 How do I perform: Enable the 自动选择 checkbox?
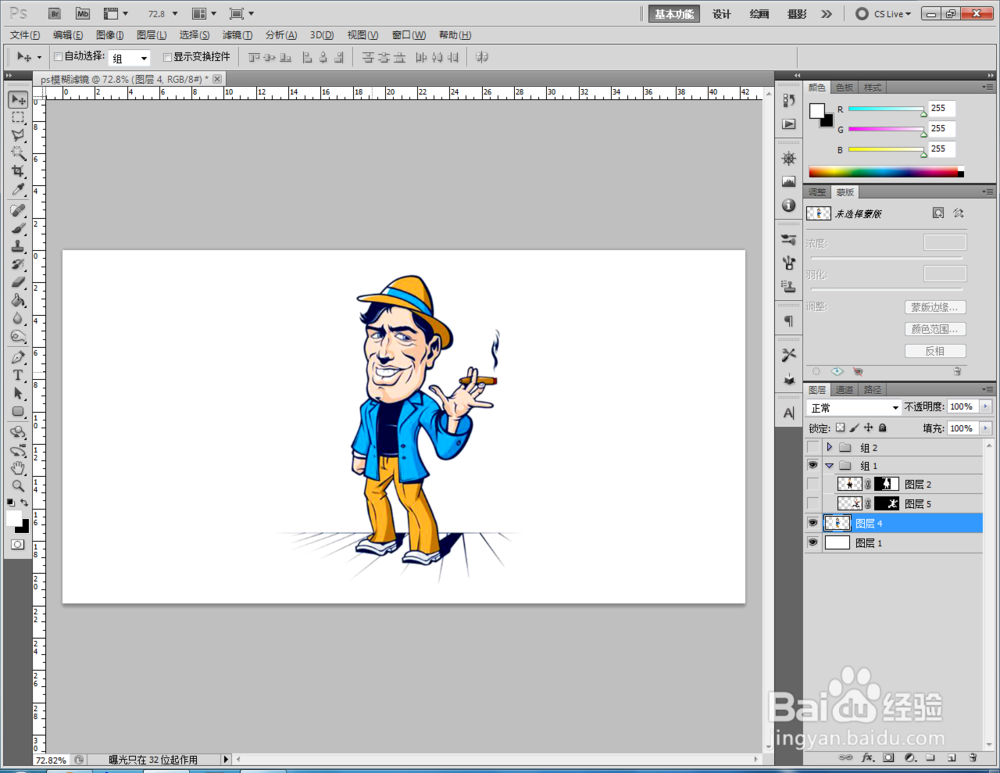click(58, 57)
